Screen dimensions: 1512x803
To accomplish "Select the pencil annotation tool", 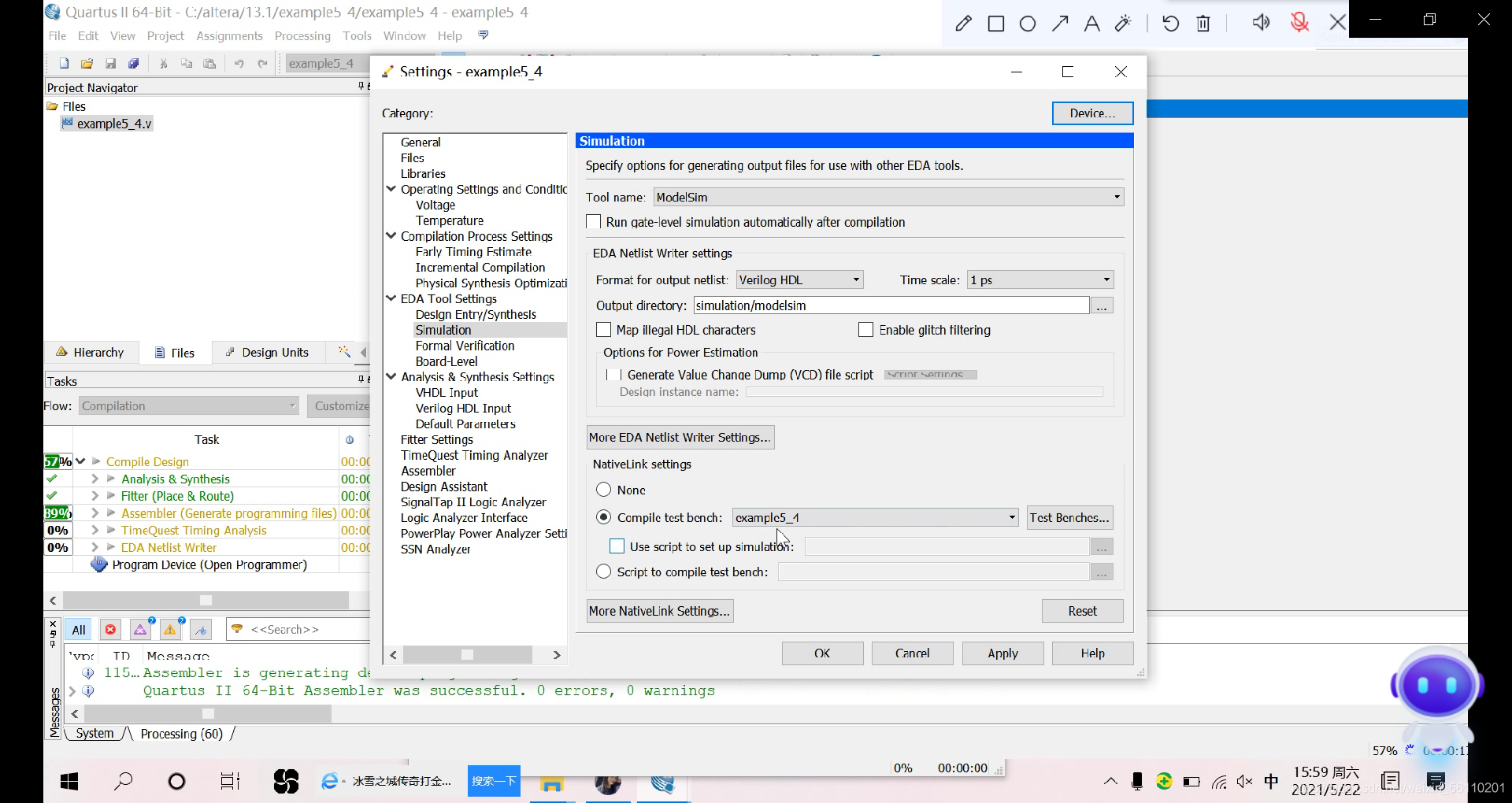I will coord(963,24).
